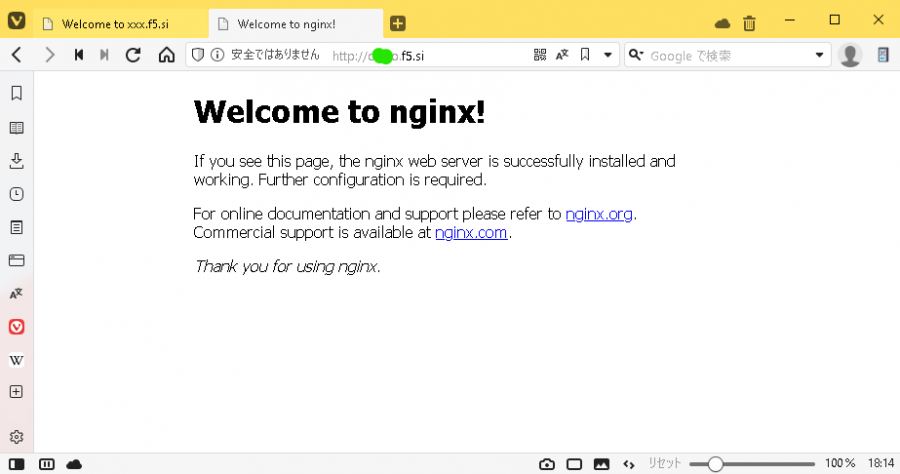Screen dimensions: 900x474
Task: Open the search field history dropdown arrow
Action: tap(820, 55)
